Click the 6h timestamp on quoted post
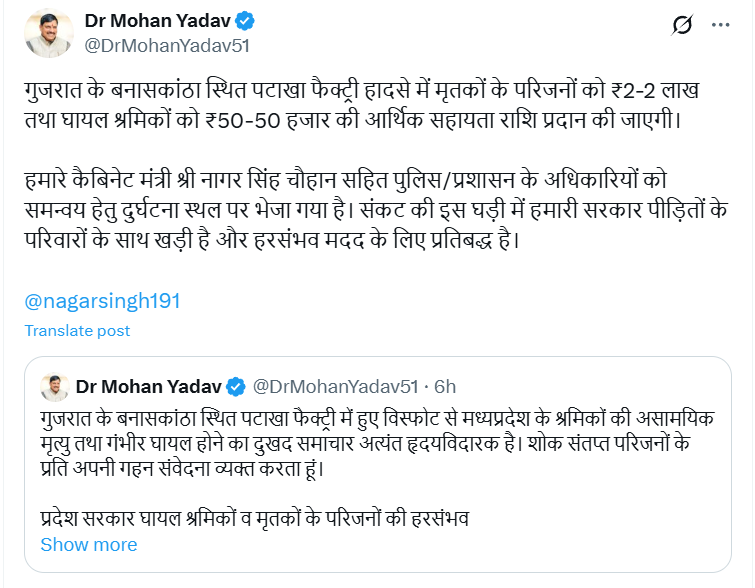 coord(446,386)
